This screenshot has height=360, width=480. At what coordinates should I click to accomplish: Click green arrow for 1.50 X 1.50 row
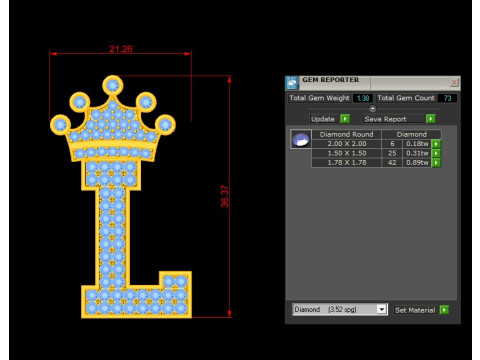click(x=436, y=153)
